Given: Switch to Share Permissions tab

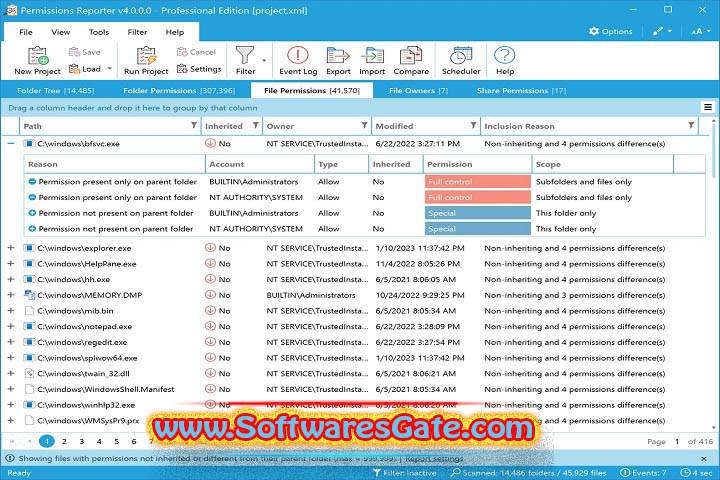Looking at the screenshot, I should point(521,90).
